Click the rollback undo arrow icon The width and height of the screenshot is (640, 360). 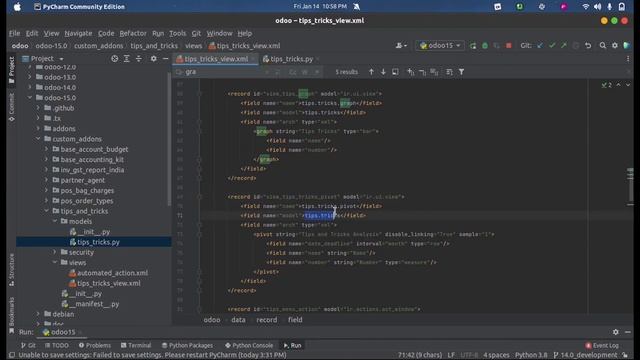click(x=588, y=46)
